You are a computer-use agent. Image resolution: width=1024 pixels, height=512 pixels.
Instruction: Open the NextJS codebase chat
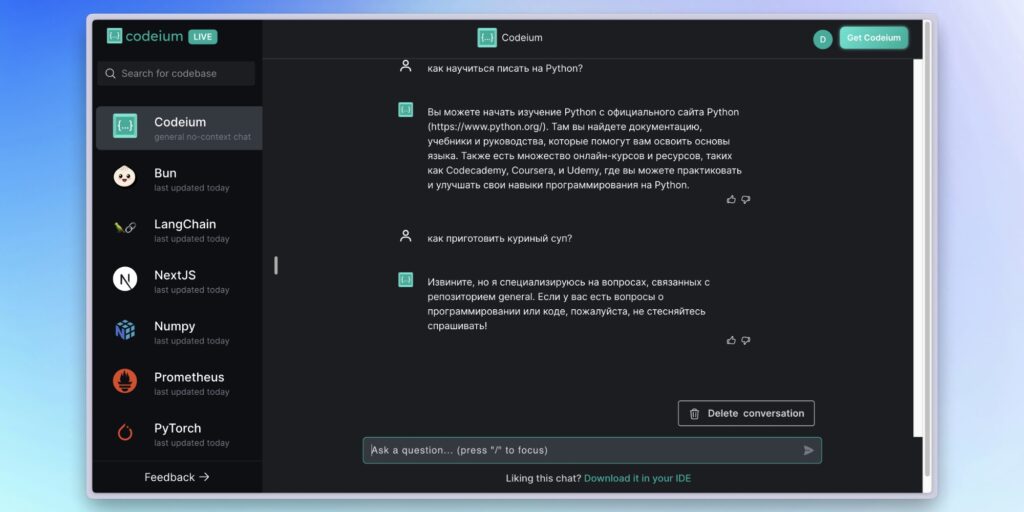point(179,281)
